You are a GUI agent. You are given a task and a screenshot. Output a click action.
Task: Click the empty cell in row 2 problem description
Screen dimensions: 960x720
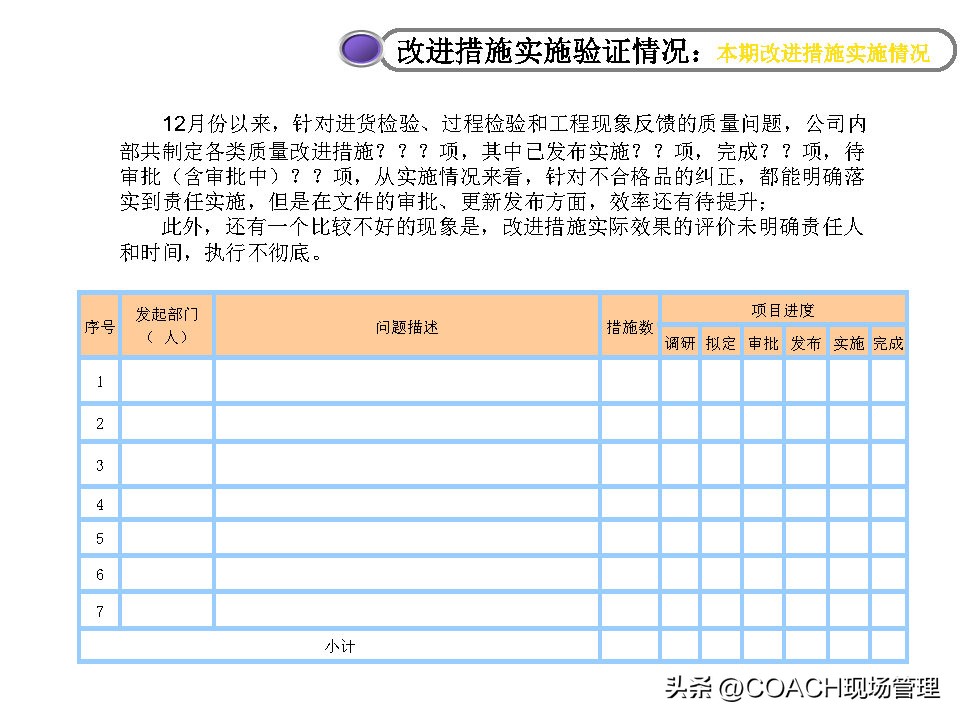(x=406, y=422)
